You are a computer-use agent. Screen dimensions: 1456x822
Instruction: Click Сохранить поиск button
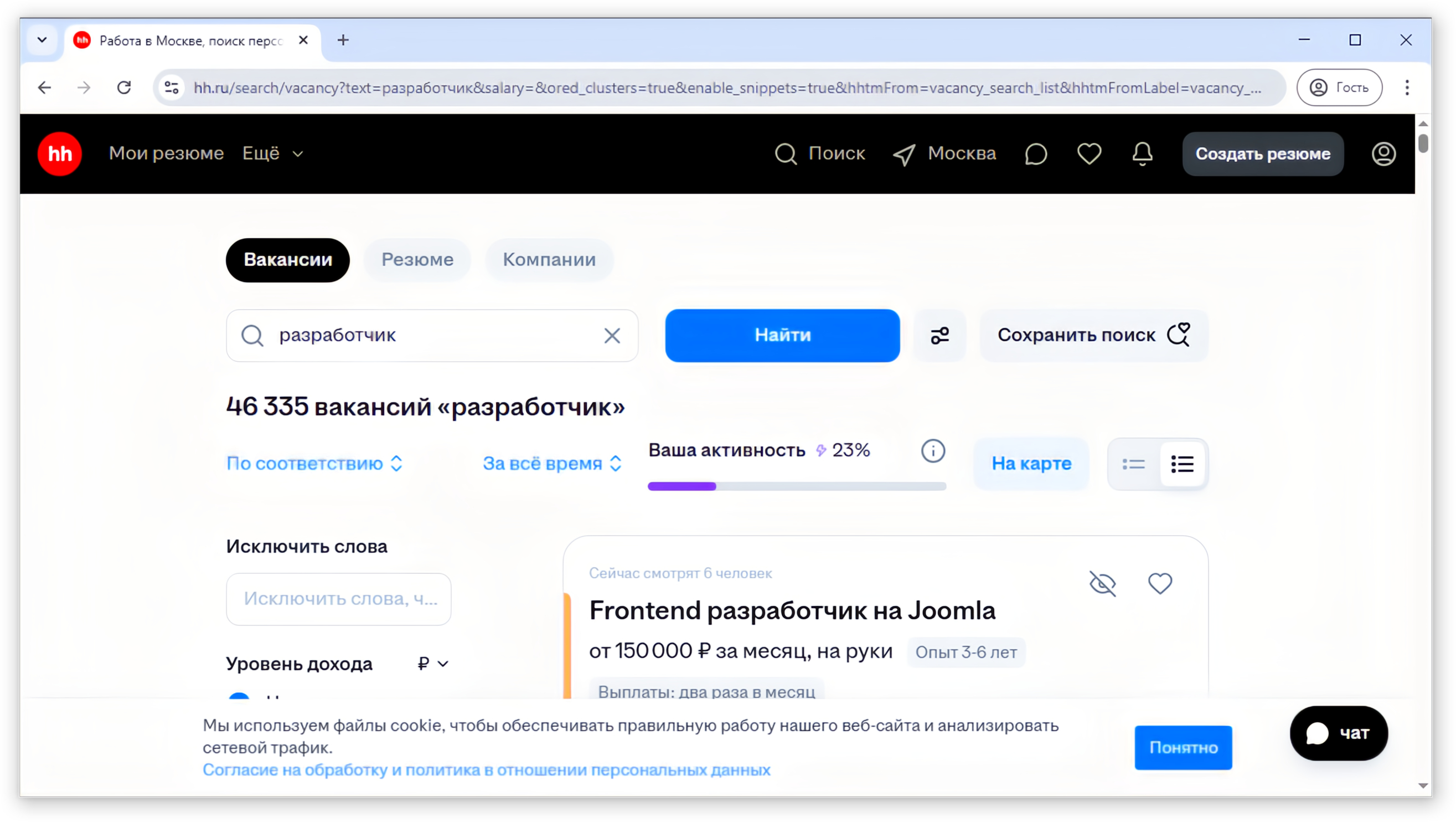(1093, 336)
